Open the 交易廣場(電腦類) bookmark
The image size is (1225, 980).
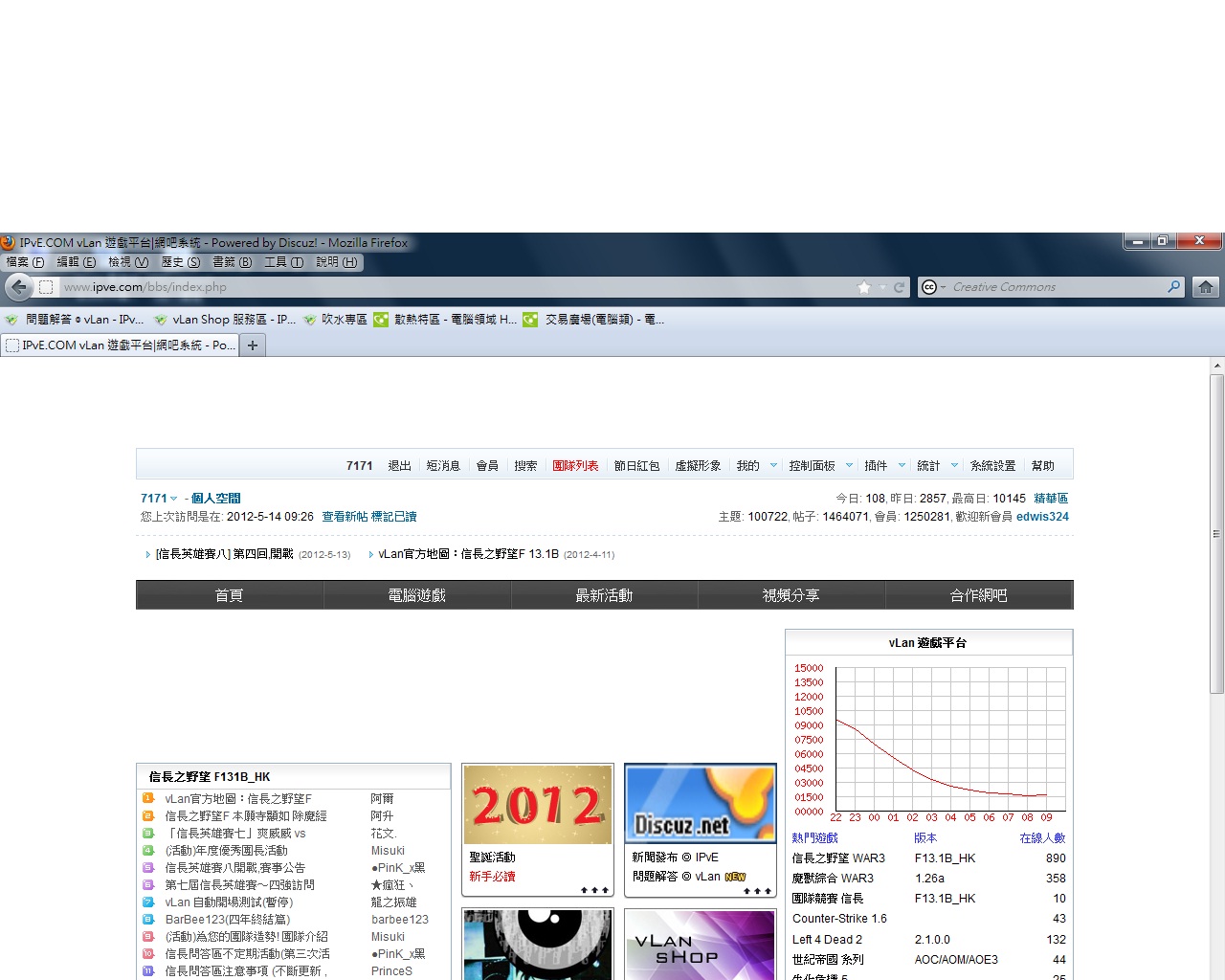pyautogui.click(x=593, y=320)
